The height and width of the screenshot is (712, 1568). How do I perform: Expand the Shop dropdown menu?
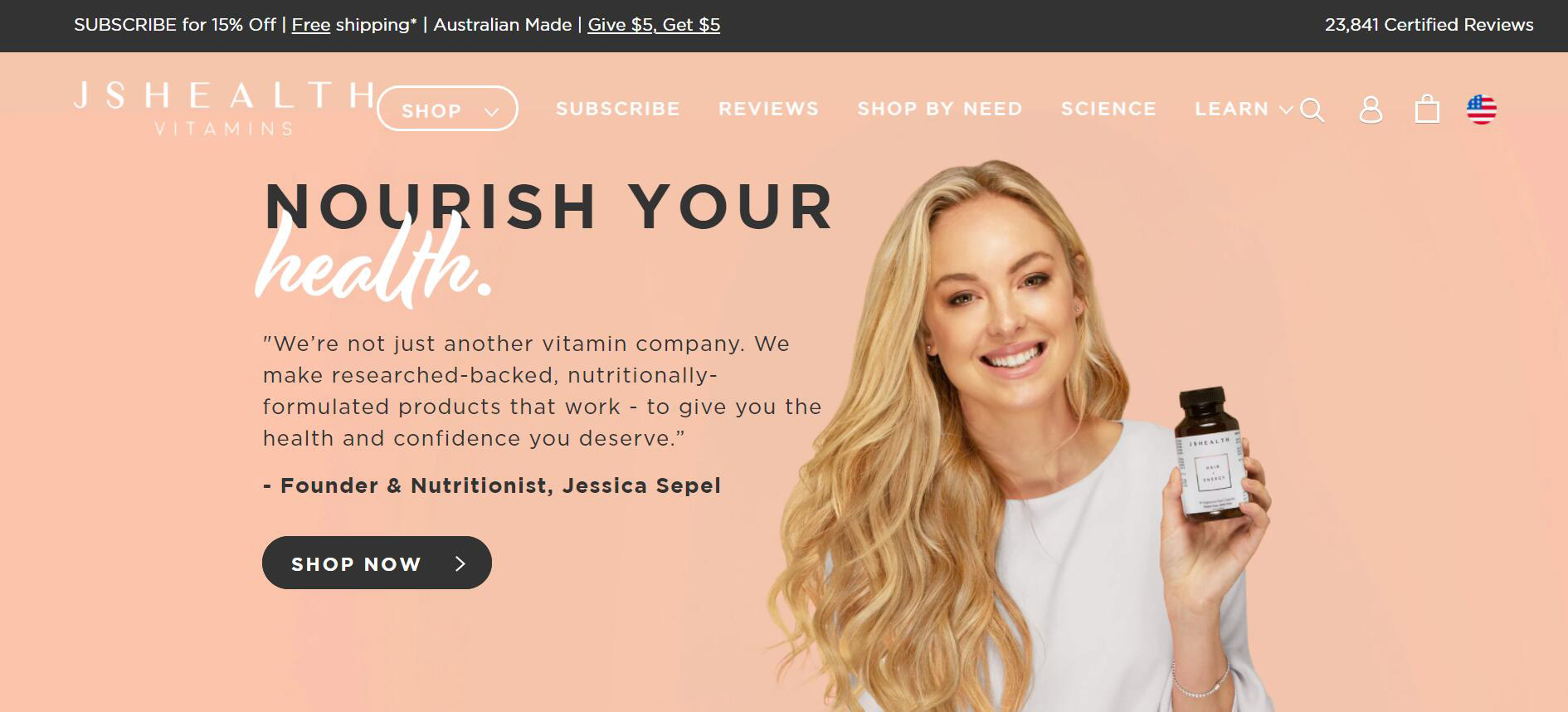coord(447,109)
